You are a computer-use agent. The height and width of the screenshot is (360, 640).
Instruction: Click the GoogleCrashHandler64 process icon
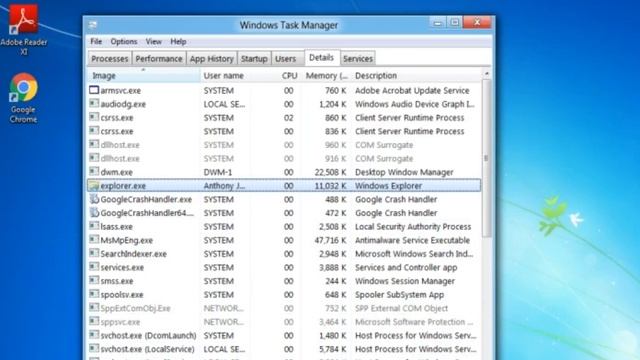[x=94, y=212]
